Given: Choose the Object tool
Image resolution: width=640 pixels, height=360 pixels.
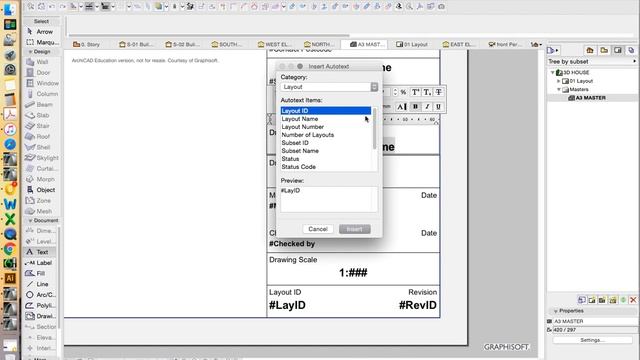Looking at the screenshot, I should (x=42, y=190).
